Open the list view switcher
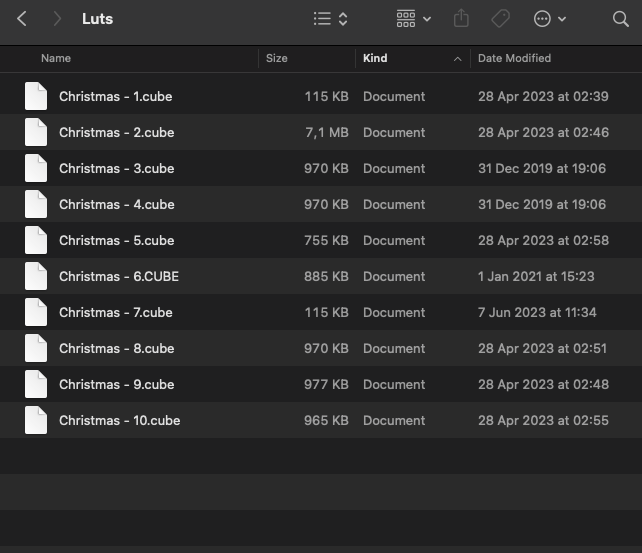Viewport: 642px width, 553px height. coord(330,19)
